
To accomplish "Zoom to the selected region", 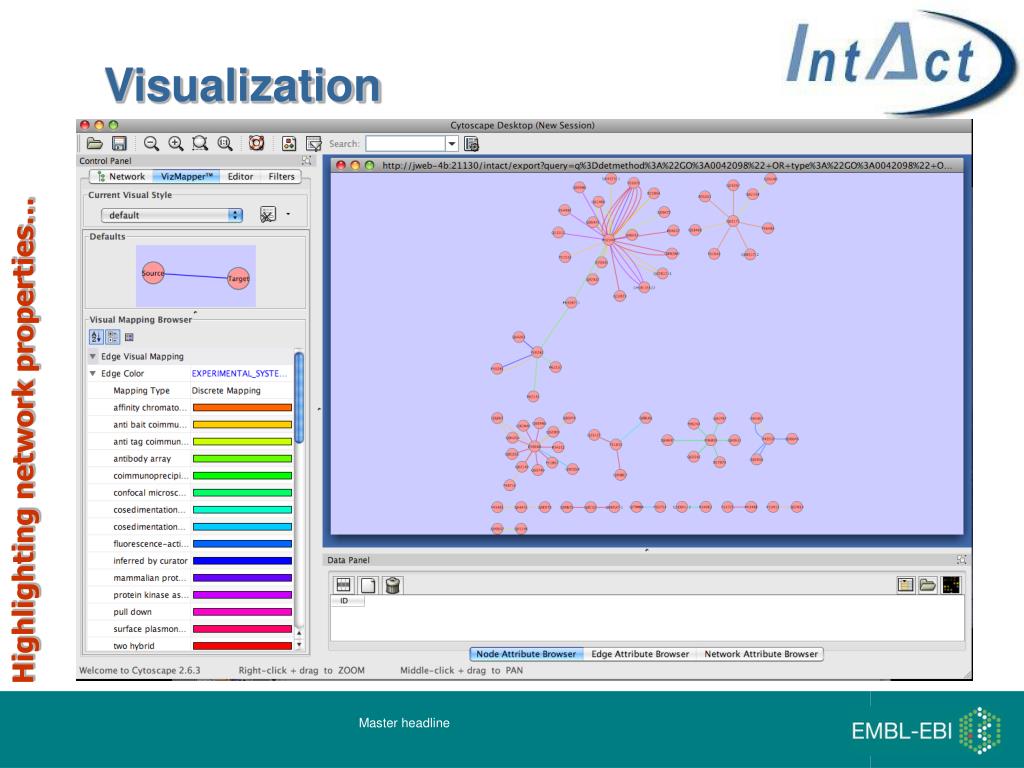I will click(200, 144).
